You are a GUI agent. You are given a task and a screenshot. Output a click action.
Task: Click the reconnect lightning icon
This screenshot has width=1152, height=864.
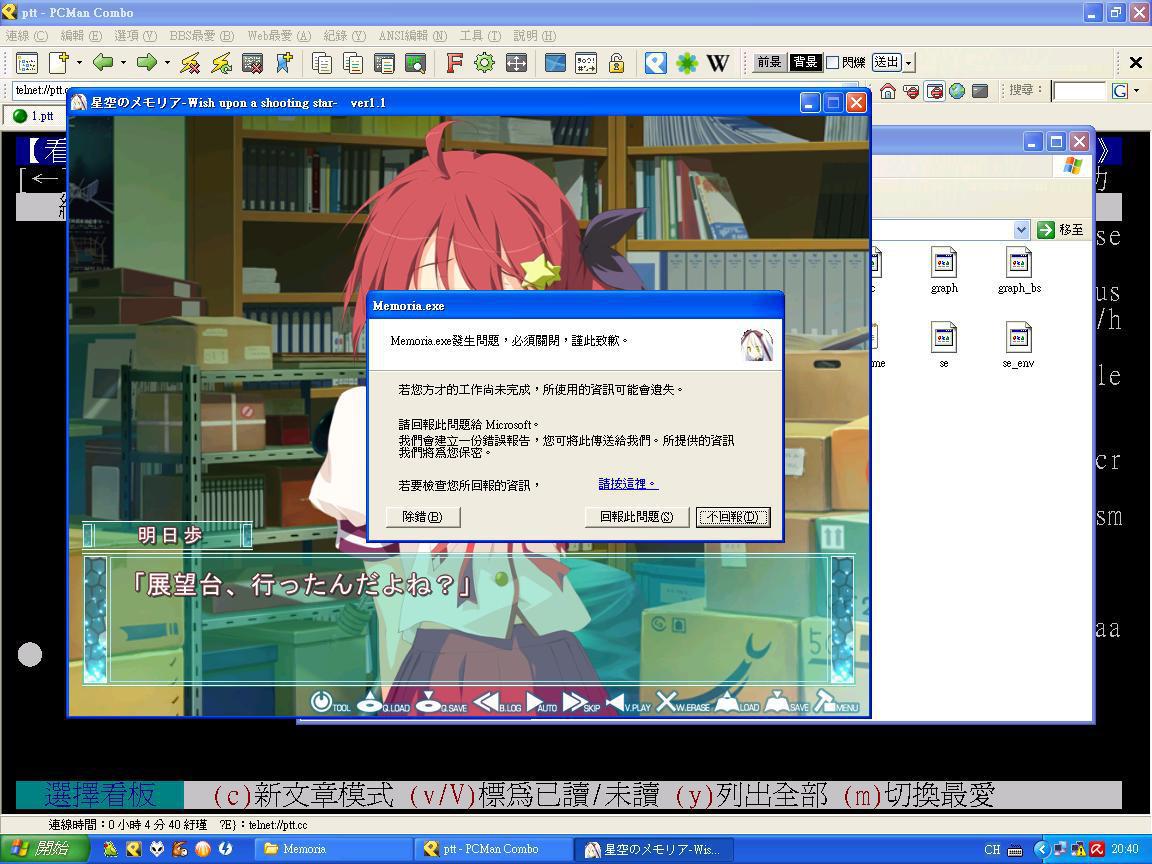click(x=221, y=63)
